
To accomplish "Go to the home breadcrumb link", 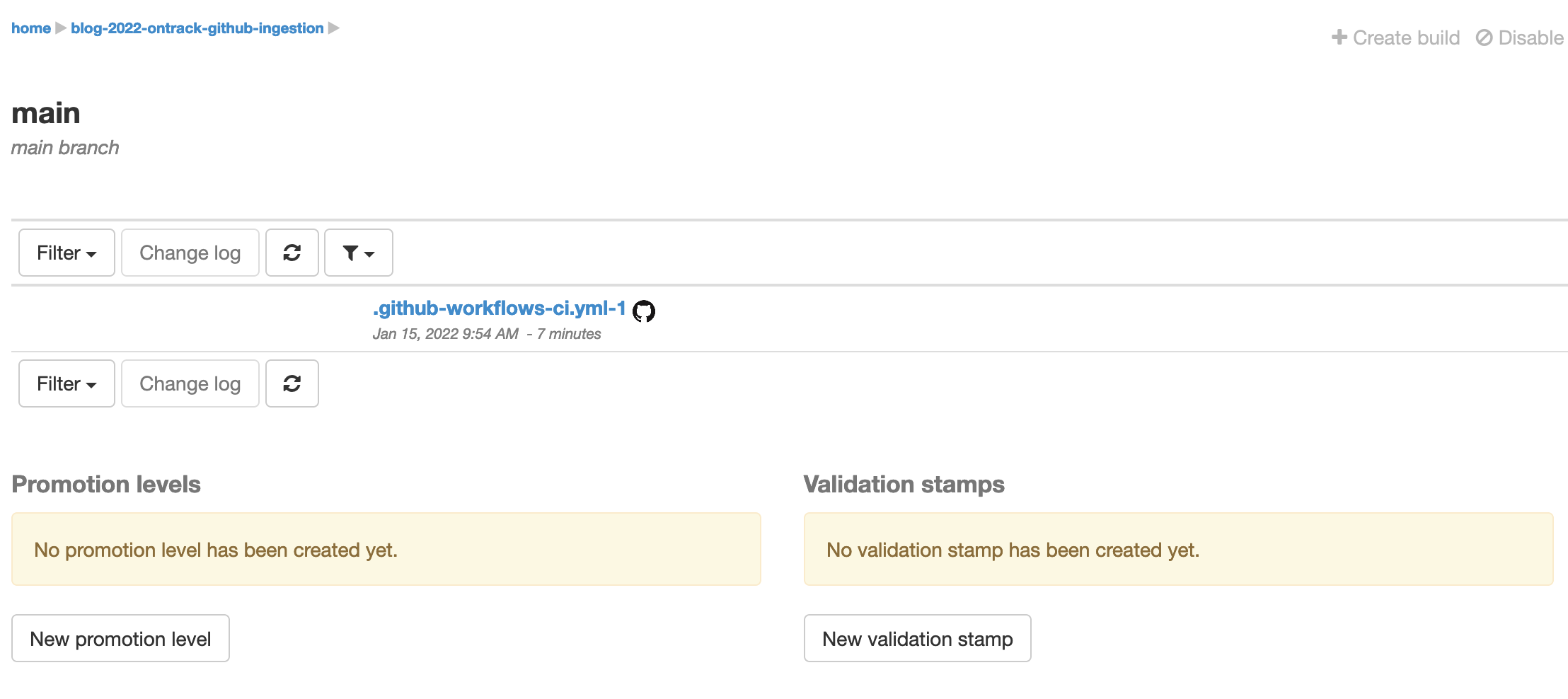I will pyautogui.click(x=31, y=28).
